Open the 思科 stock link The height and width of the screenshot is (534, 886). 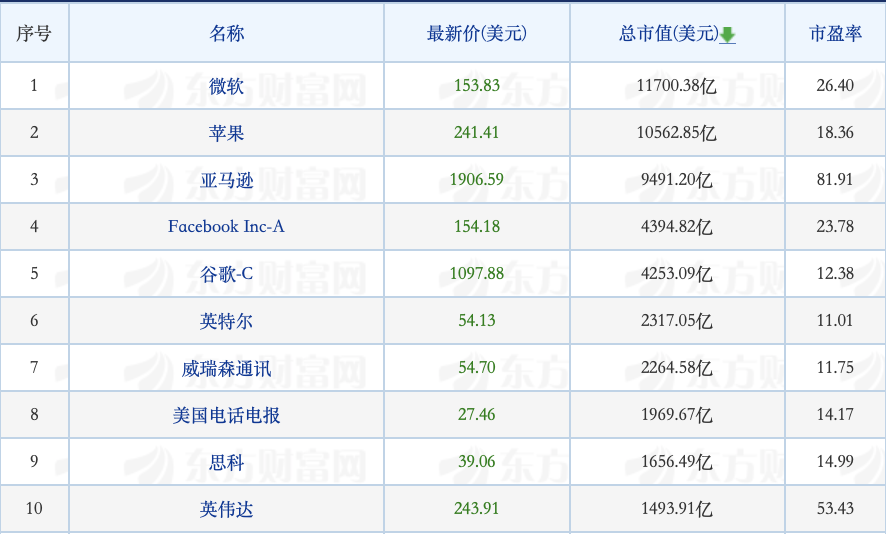click(227, 462)
